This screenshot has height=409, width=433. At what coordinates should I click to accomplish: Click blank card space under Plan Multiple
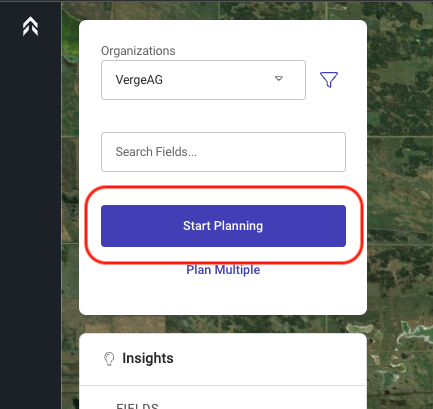point(223,297)
